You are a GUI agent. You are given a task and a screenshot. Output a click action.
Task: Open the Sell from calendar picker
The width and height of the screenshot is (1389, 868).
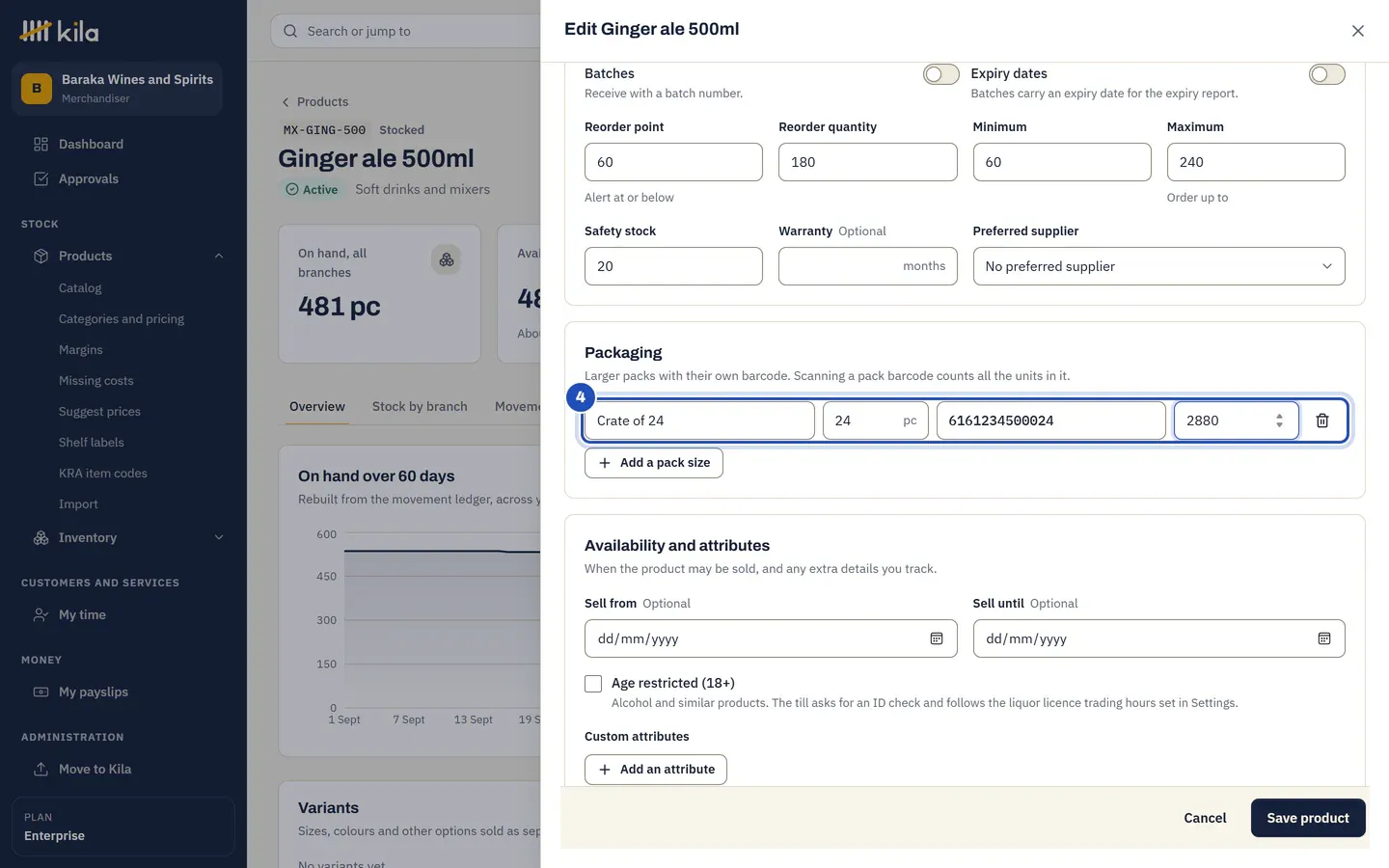[x=936, y=638]
